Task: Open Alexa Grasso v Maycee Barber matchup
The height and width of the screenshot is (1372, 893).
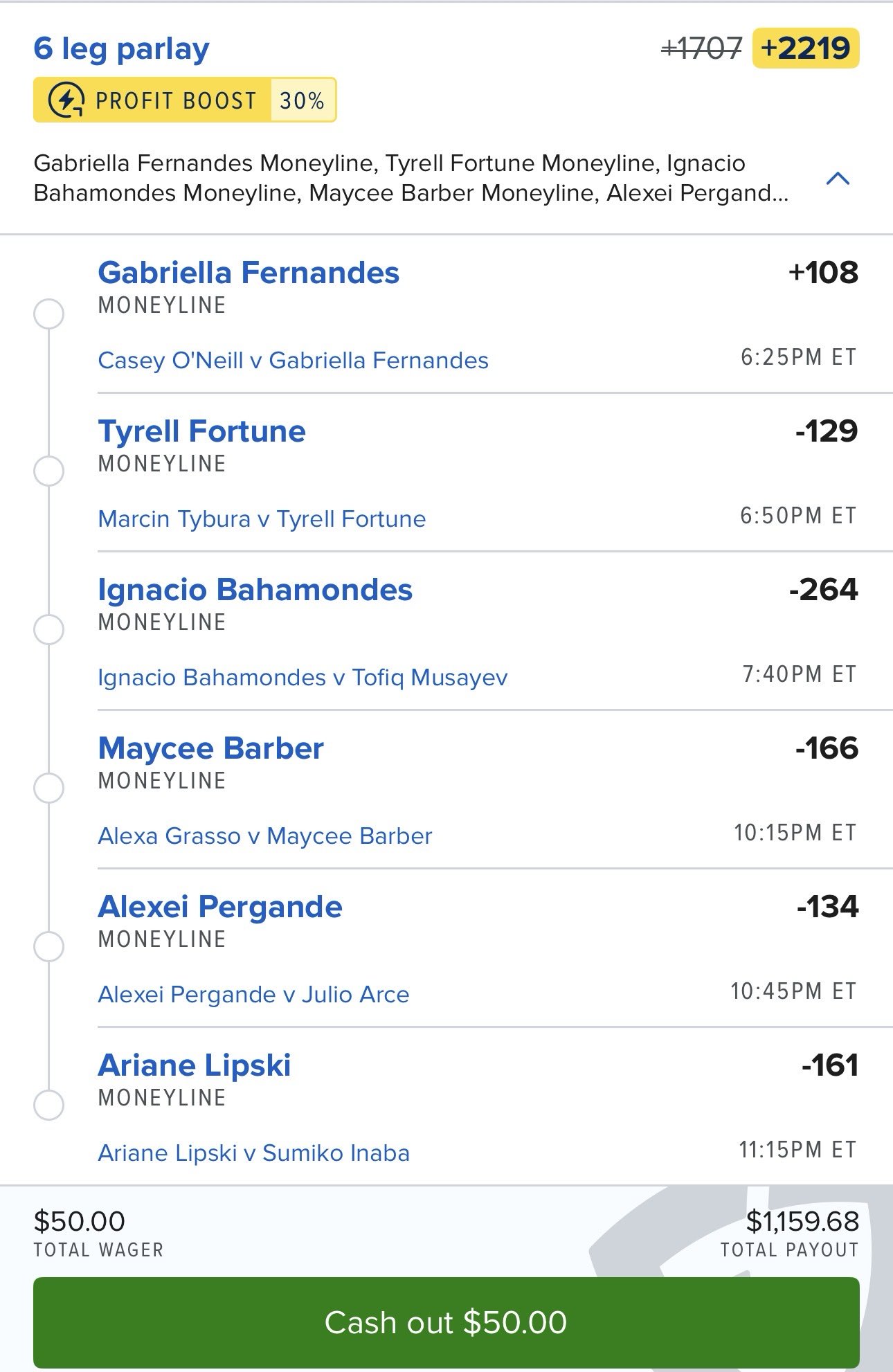Action: (264, 836)
